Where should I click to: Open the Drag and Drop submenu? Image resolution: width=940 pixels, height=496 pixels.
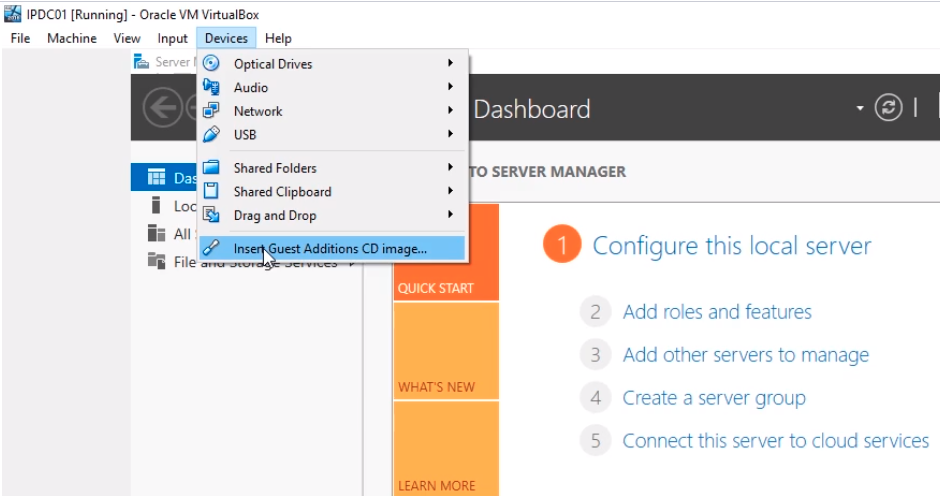pos(332,215)
